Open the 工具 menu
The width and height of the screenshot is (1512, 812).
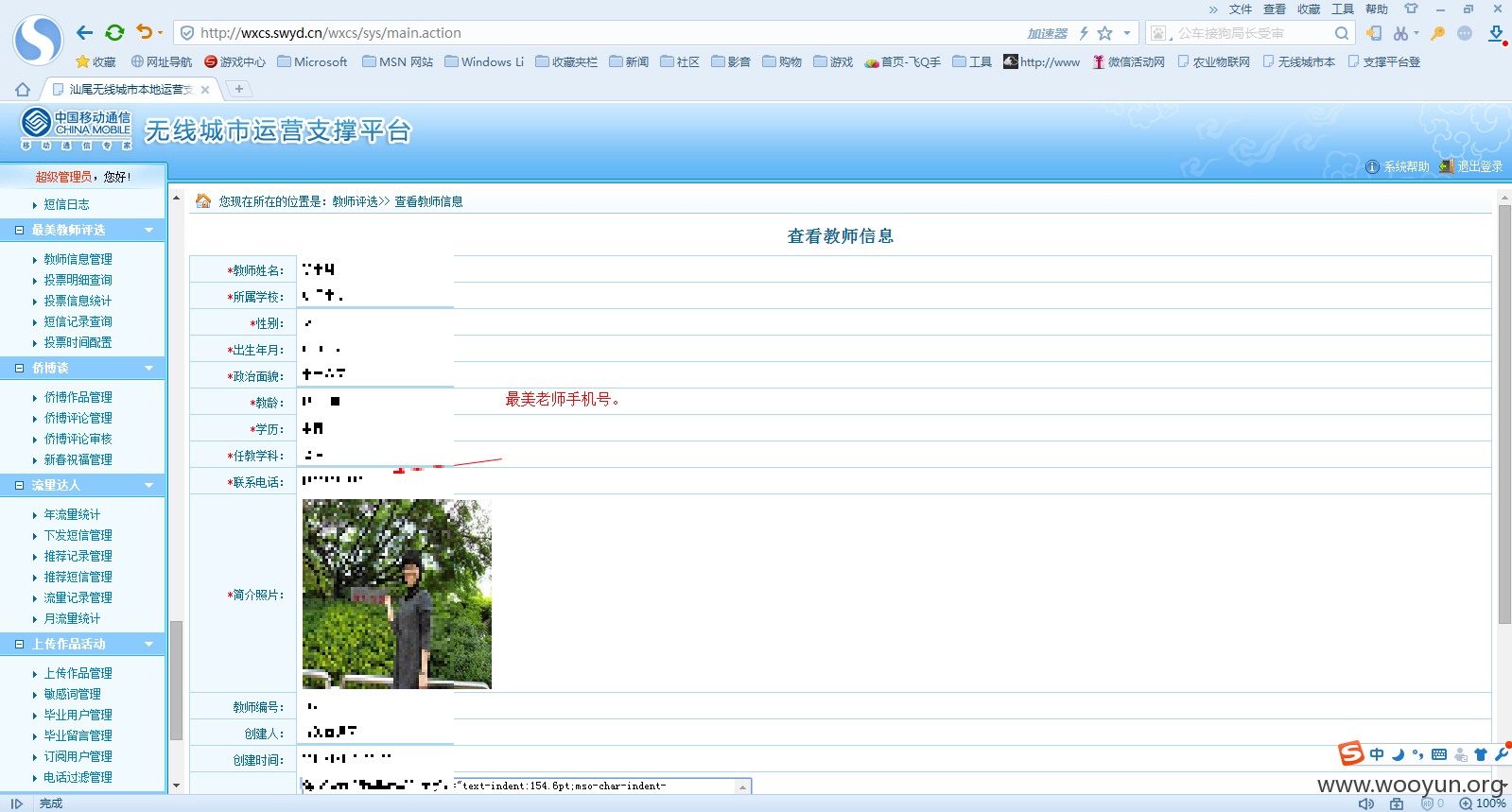point(1343,9)
